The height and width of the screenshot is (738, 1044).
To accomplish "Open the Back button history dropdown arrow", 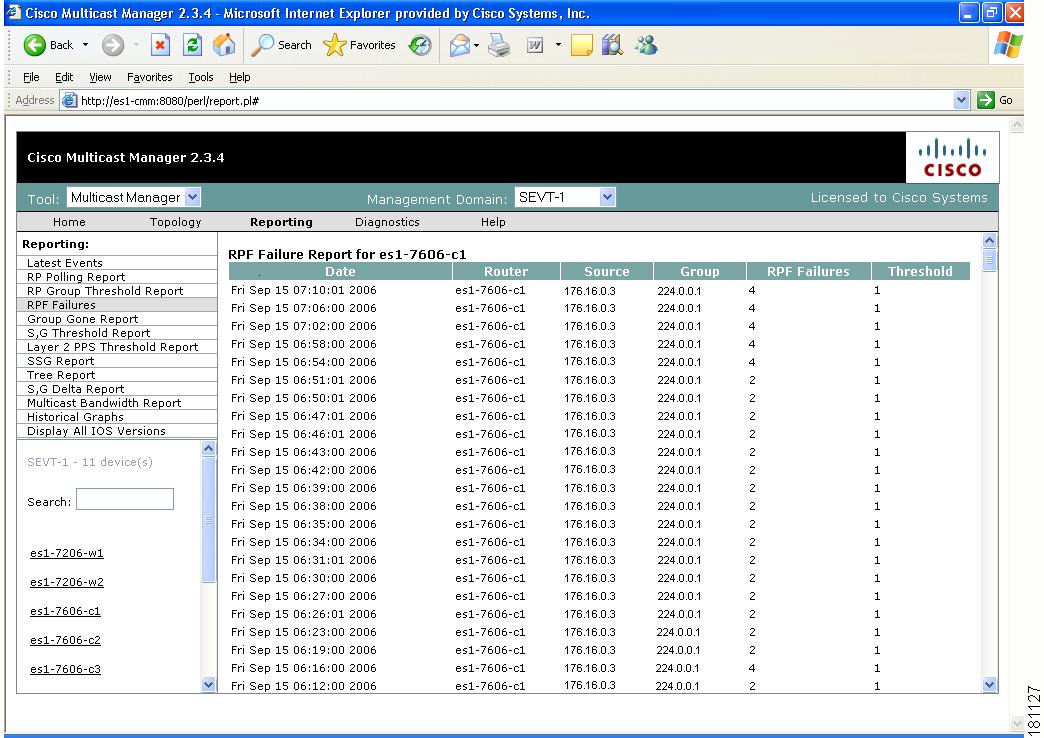I will pos(85,45).
